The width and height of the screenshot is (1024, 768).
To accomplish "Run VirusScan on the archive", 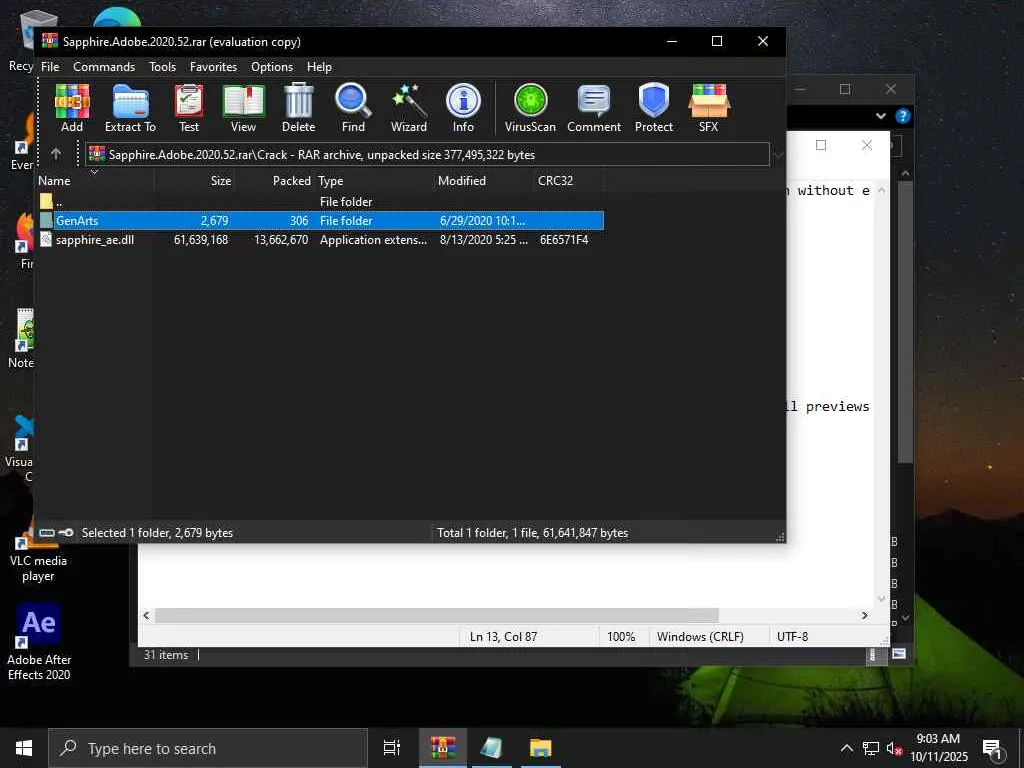I will tap(530, 108).
